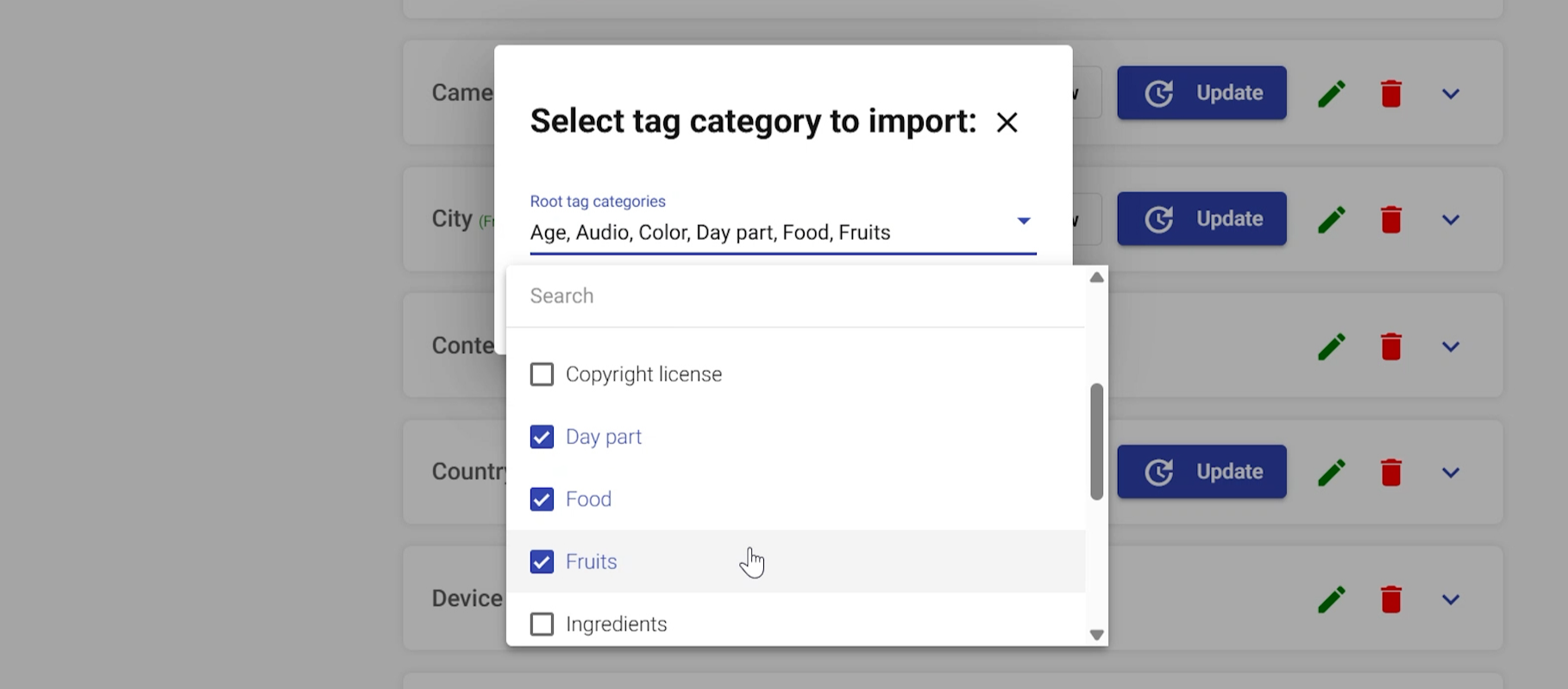
Task: Expand the Camera row chevron
Action: [1451, 94]
